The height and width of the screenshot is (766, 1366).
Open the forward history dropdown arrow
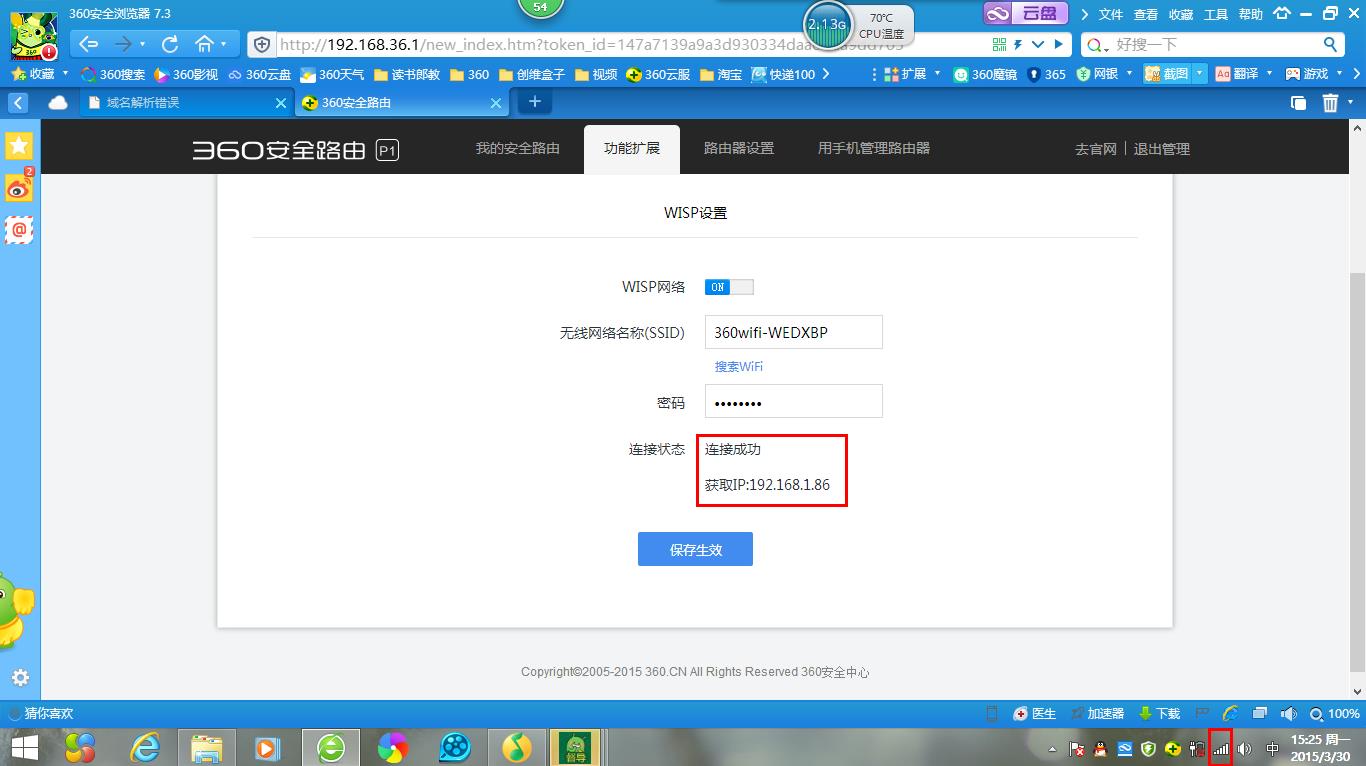(143, 45)
